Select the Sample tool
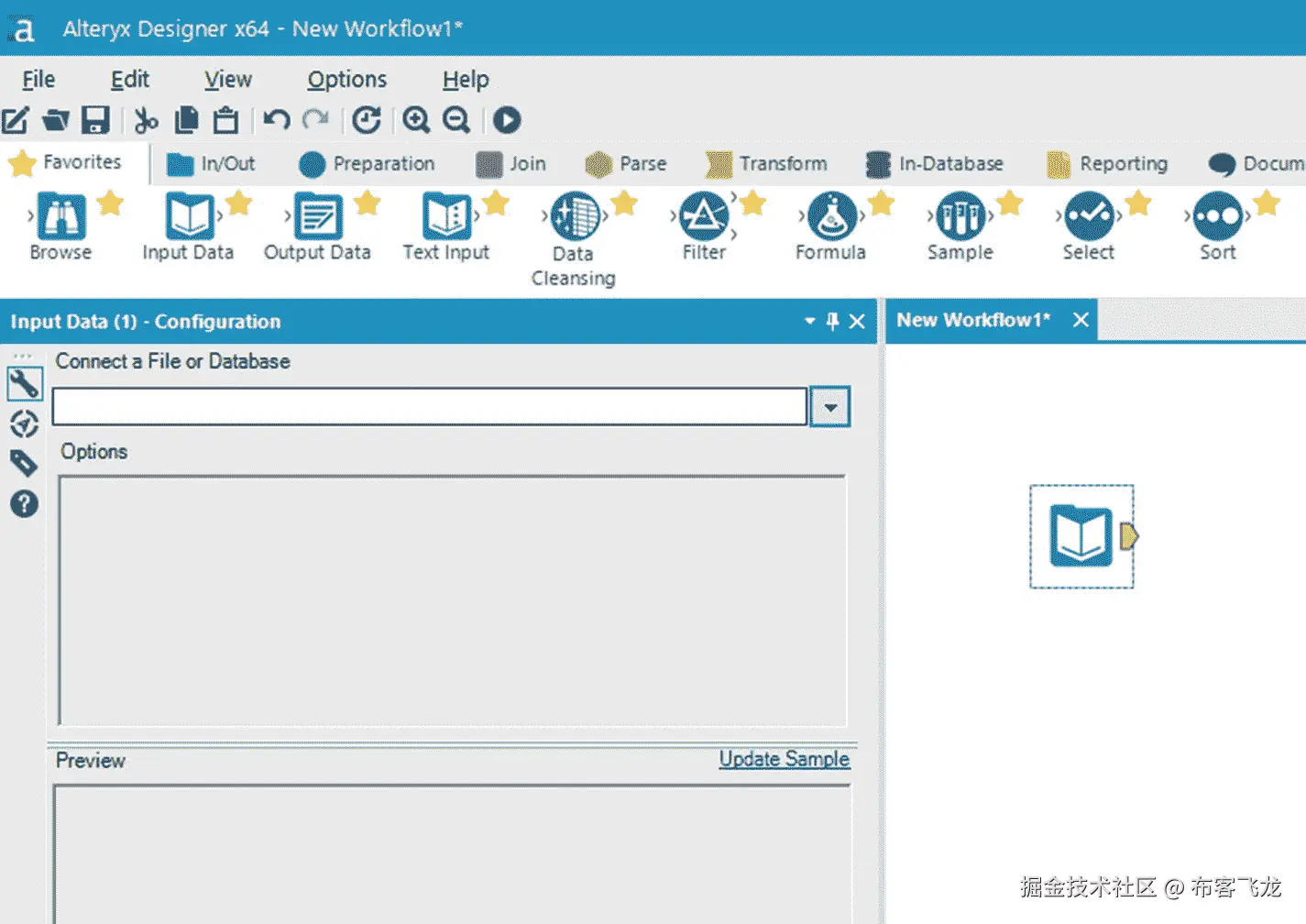 point(960,227)
